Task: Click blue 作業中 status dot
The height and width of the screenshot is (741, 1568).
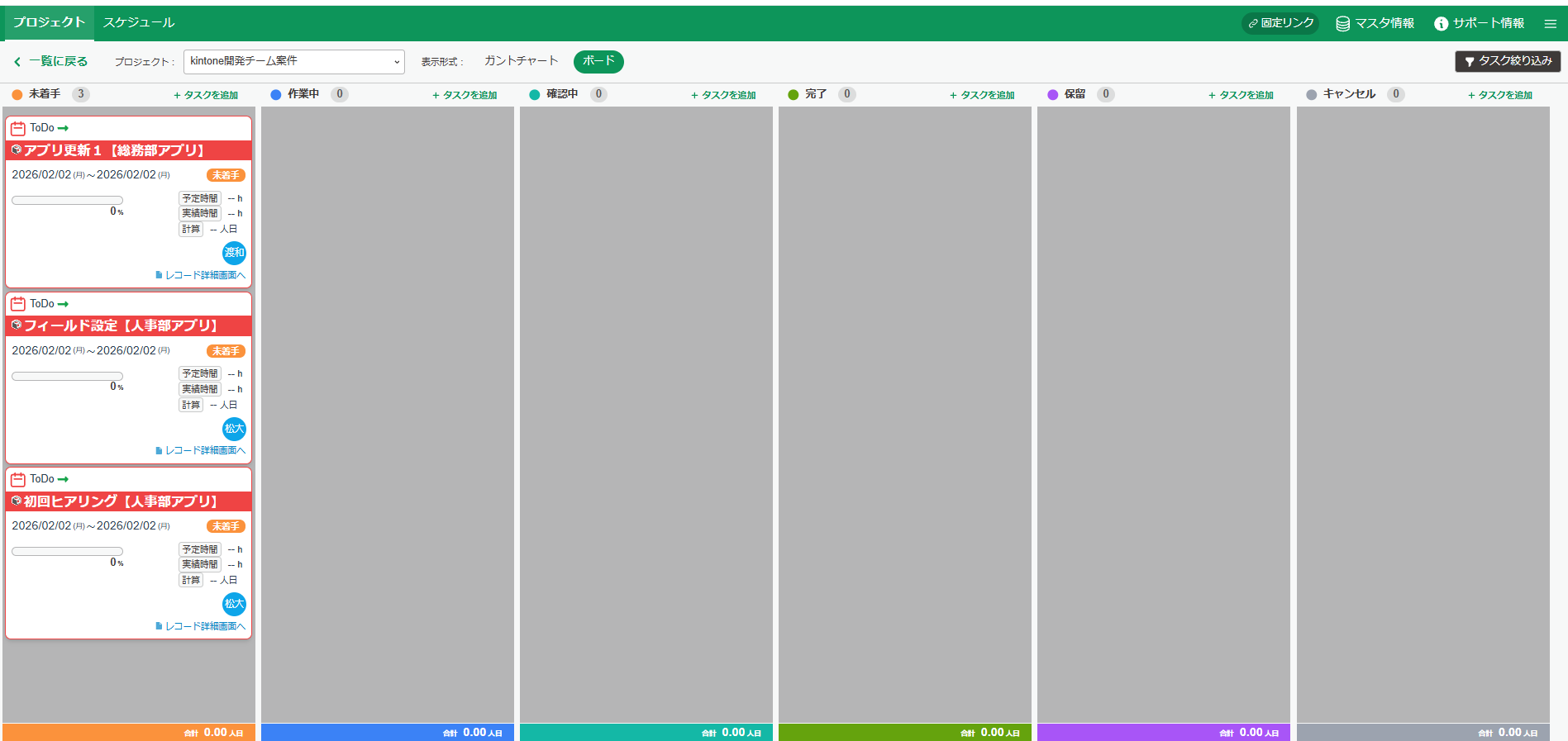Action: (276, 95)
